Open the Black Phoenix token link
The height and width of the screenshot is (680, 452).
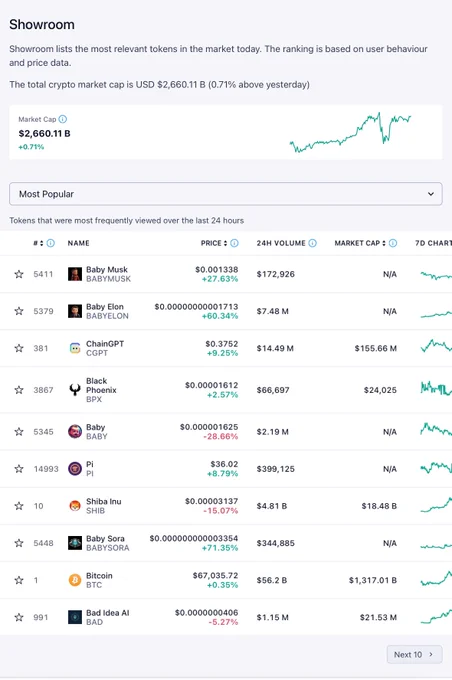pyautogui.click(x=101, y=385)
